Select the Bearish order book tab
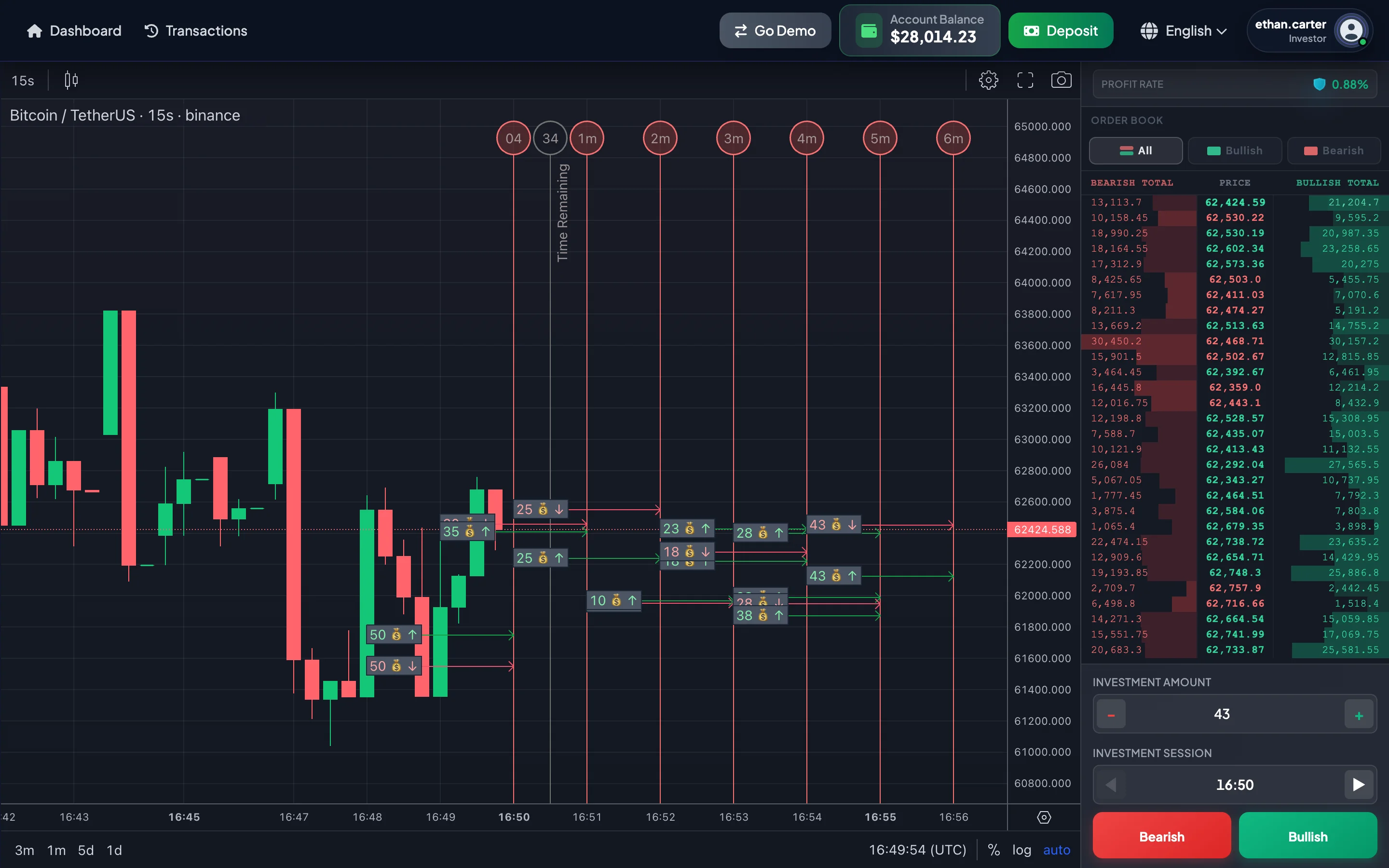Image resolution: width=1389 pixels, height=868 pixels. (1334, 150)
